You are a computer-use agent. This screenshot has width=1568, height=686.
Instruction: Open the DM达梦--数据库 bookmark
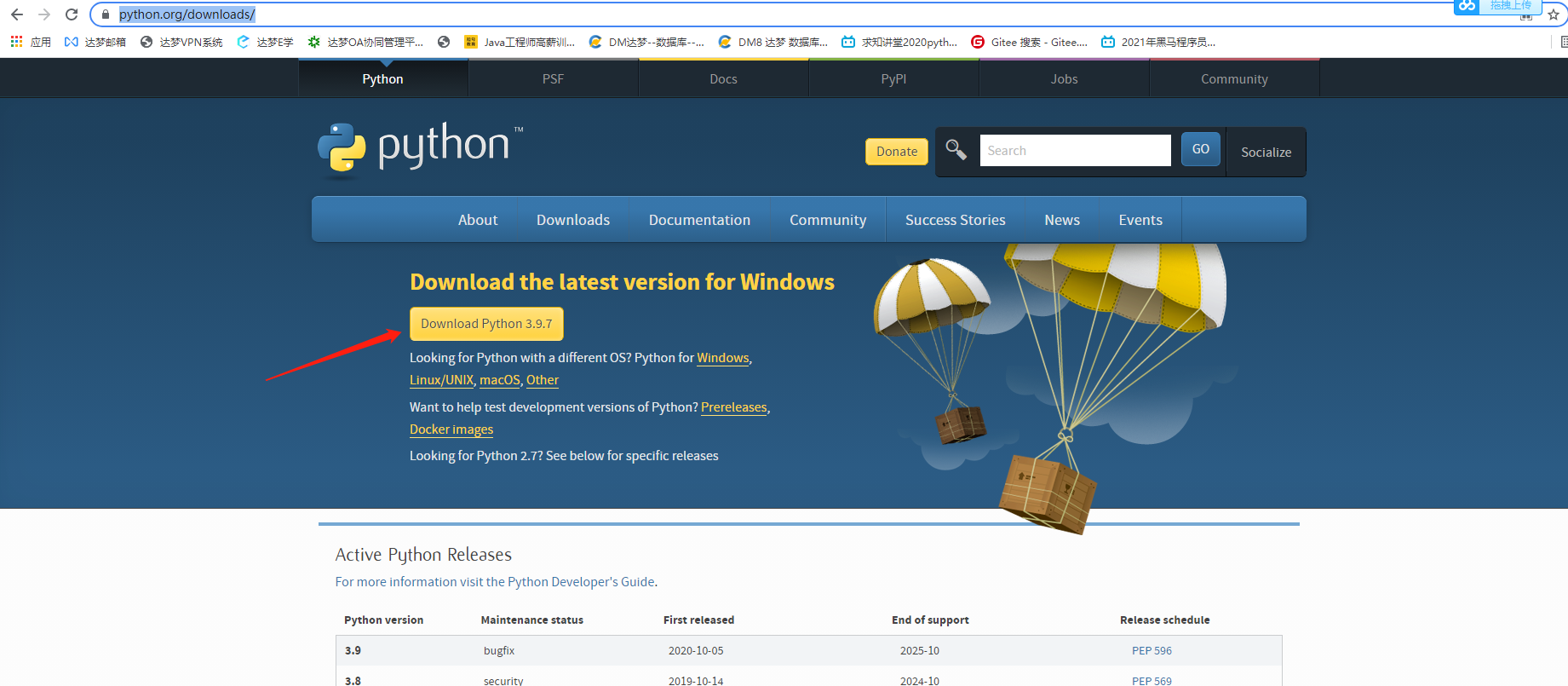tap(646, 42)
